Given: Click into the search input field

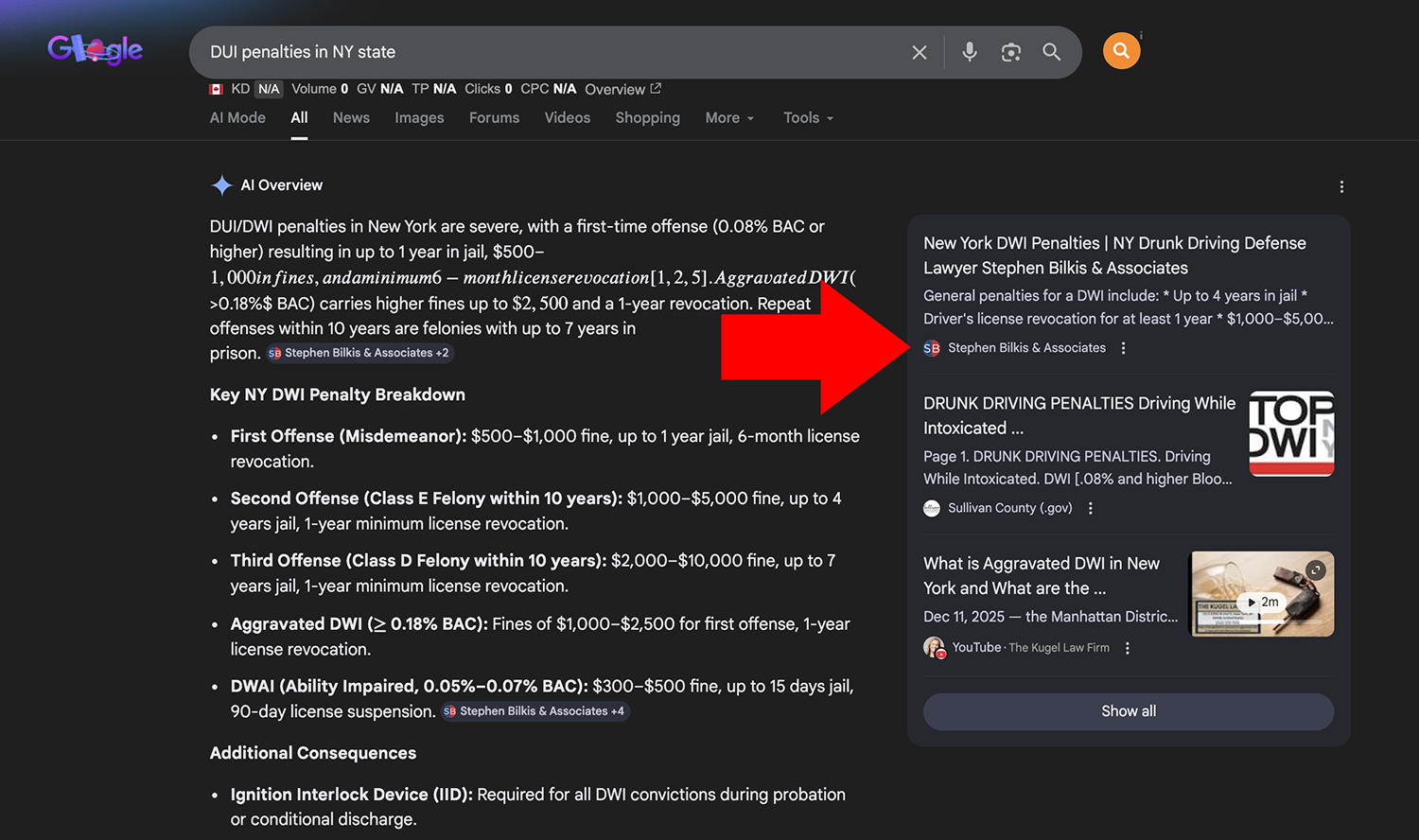Looking at the screenshot, I should point(549,52).
